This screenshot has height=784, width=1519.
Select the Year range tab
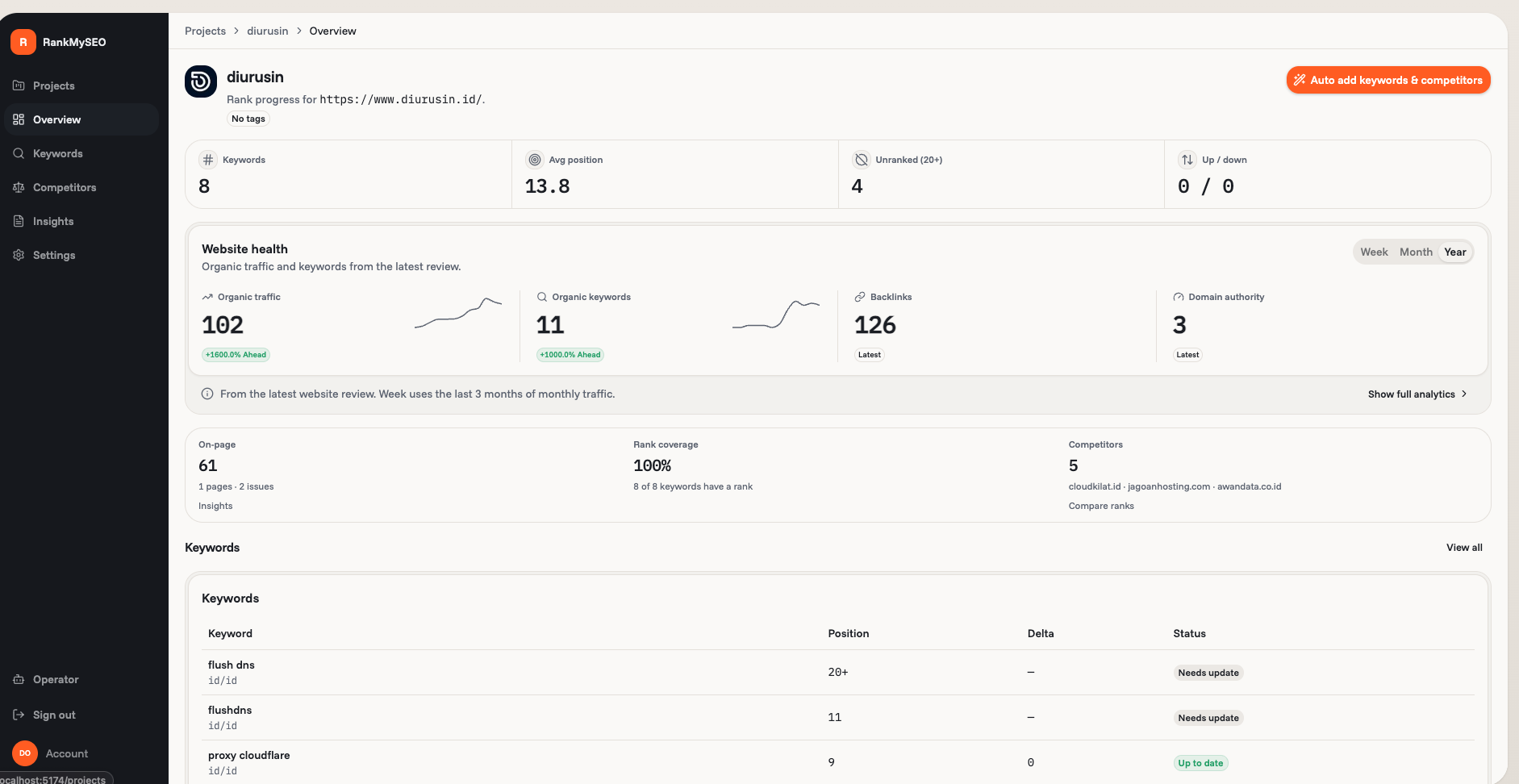point(1455,252)
